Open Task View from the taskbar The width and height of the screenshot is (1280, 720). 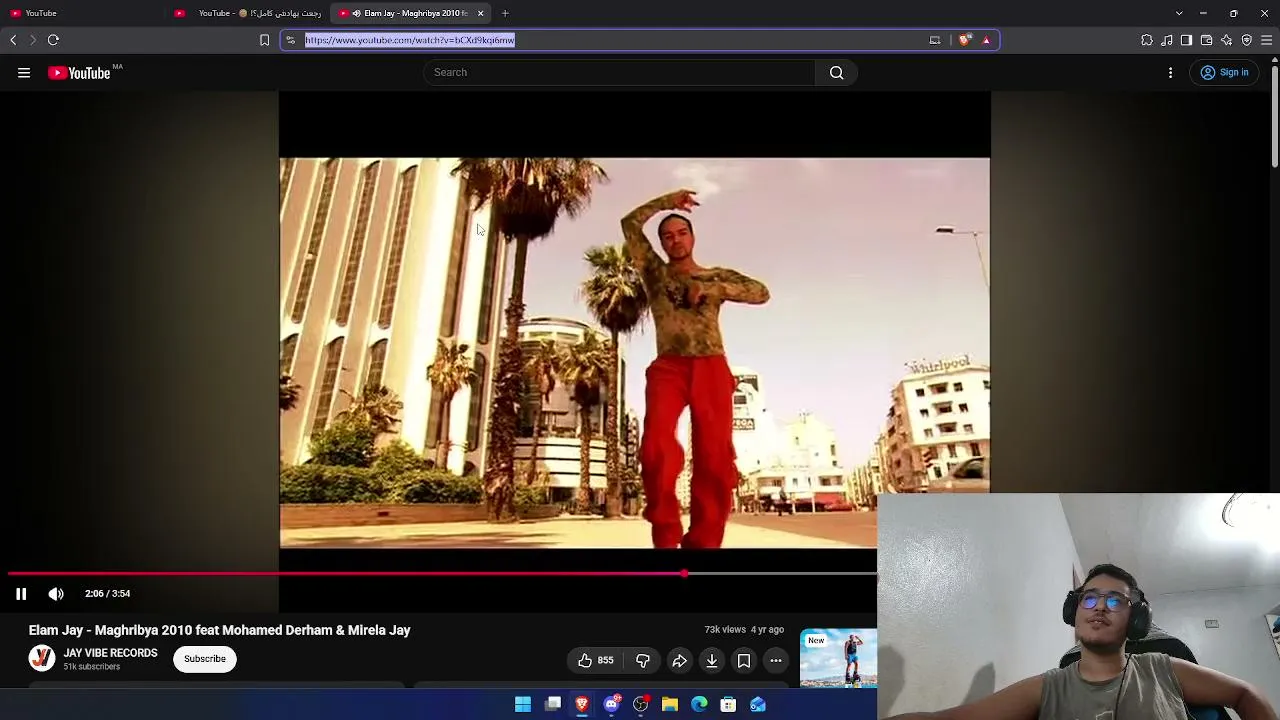553,704
